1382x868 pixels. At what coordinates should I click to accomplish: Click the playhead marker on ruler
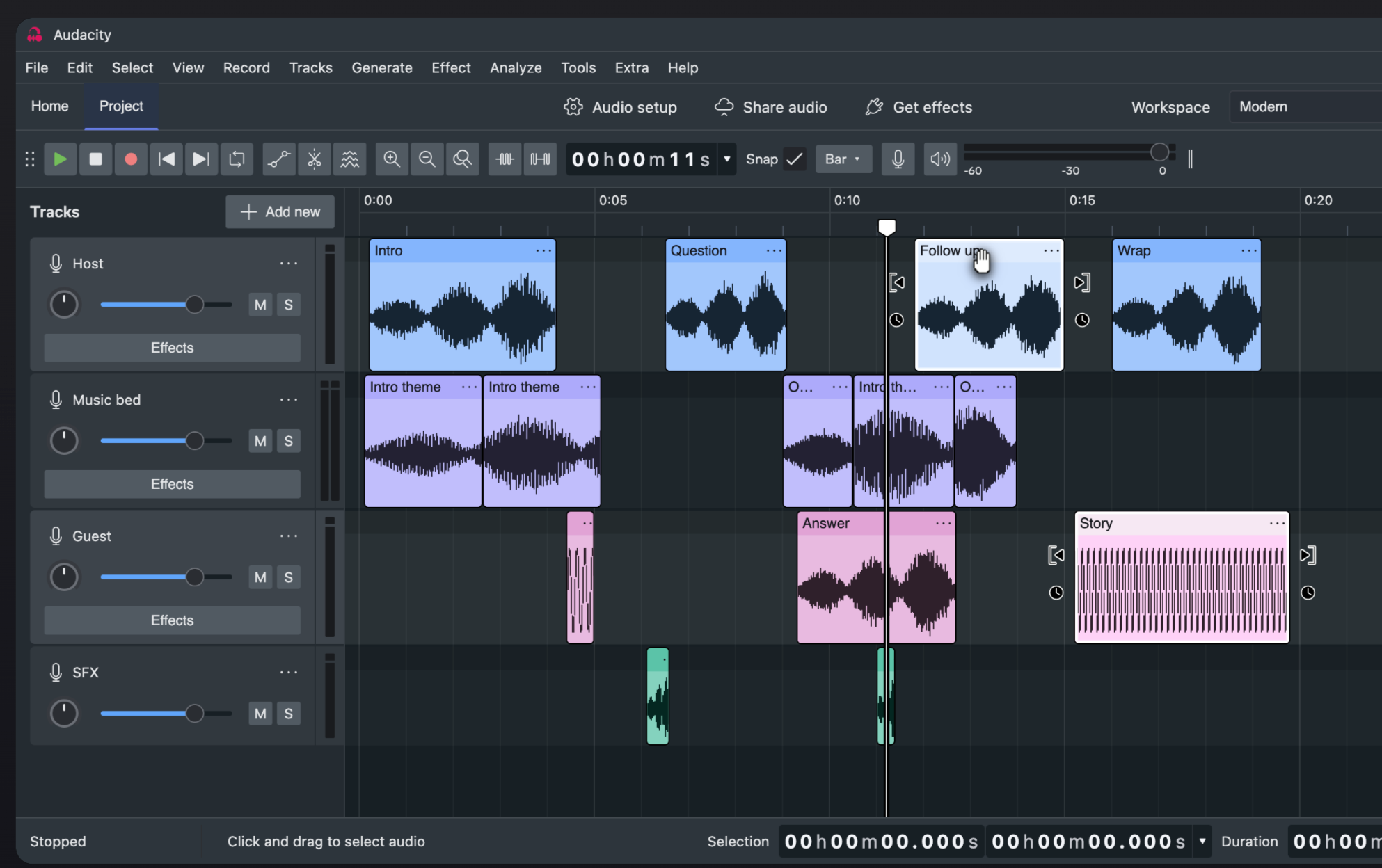887,227
